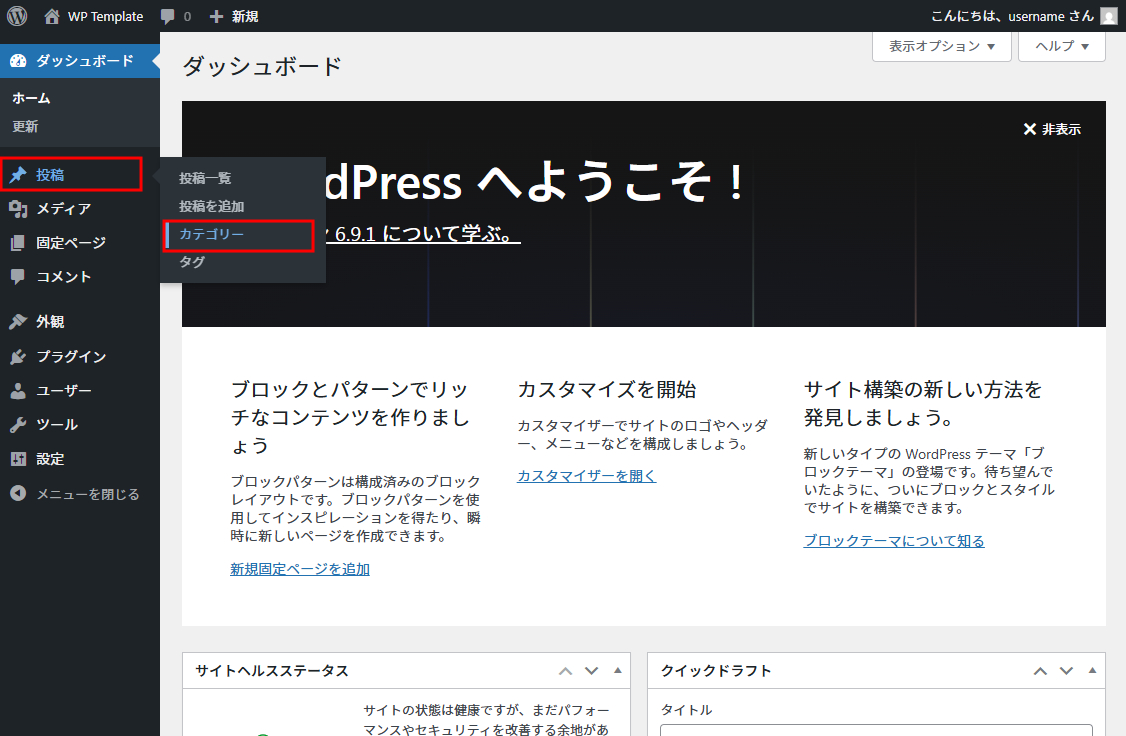The image size is (1126, 736).
Task: Select 投稿を追加 in the submenu
Action: [x=212, y=206]
